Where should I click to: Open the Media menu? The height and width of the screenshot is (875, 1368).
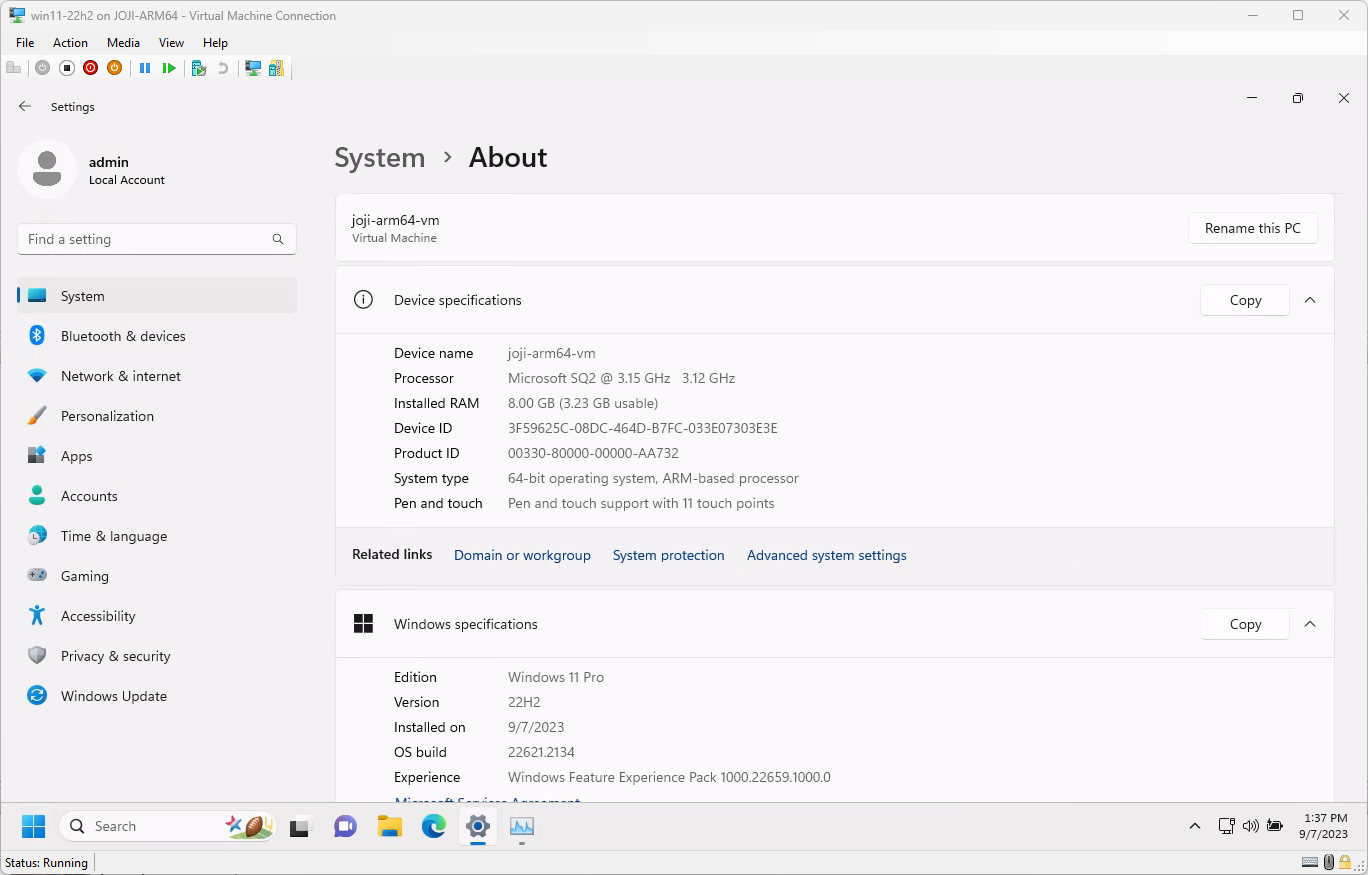pos(123,43)
